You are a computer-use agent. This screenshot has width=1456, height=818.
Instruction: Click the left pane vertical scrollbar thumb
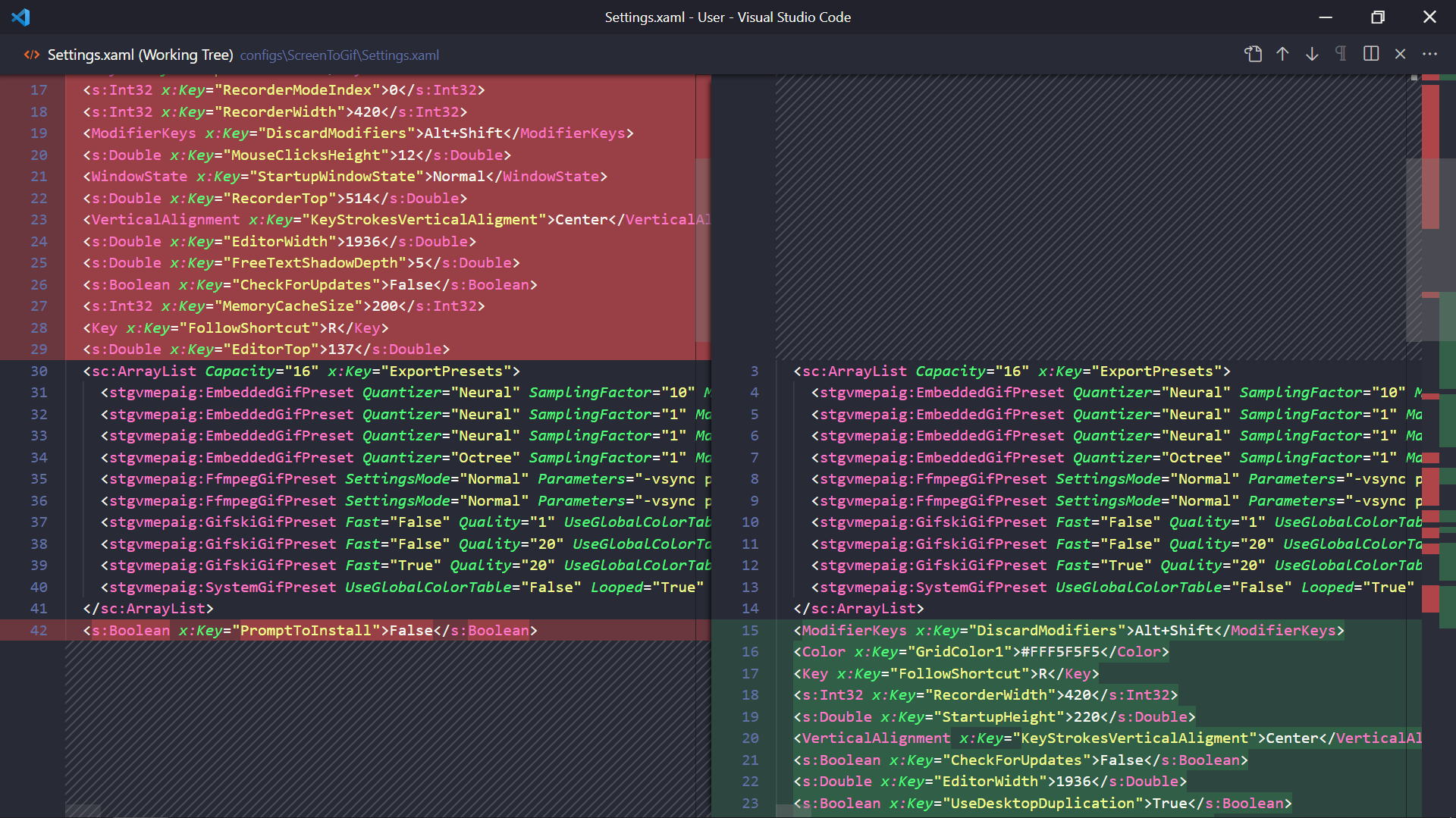703,250
